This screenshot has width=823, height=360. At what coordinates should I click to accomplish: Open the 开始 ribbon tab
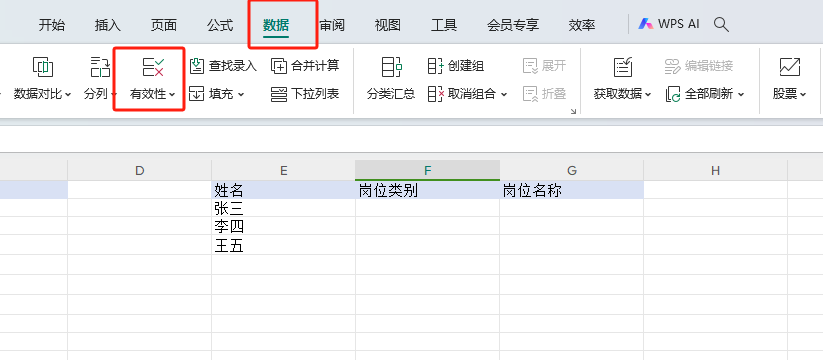51,25
